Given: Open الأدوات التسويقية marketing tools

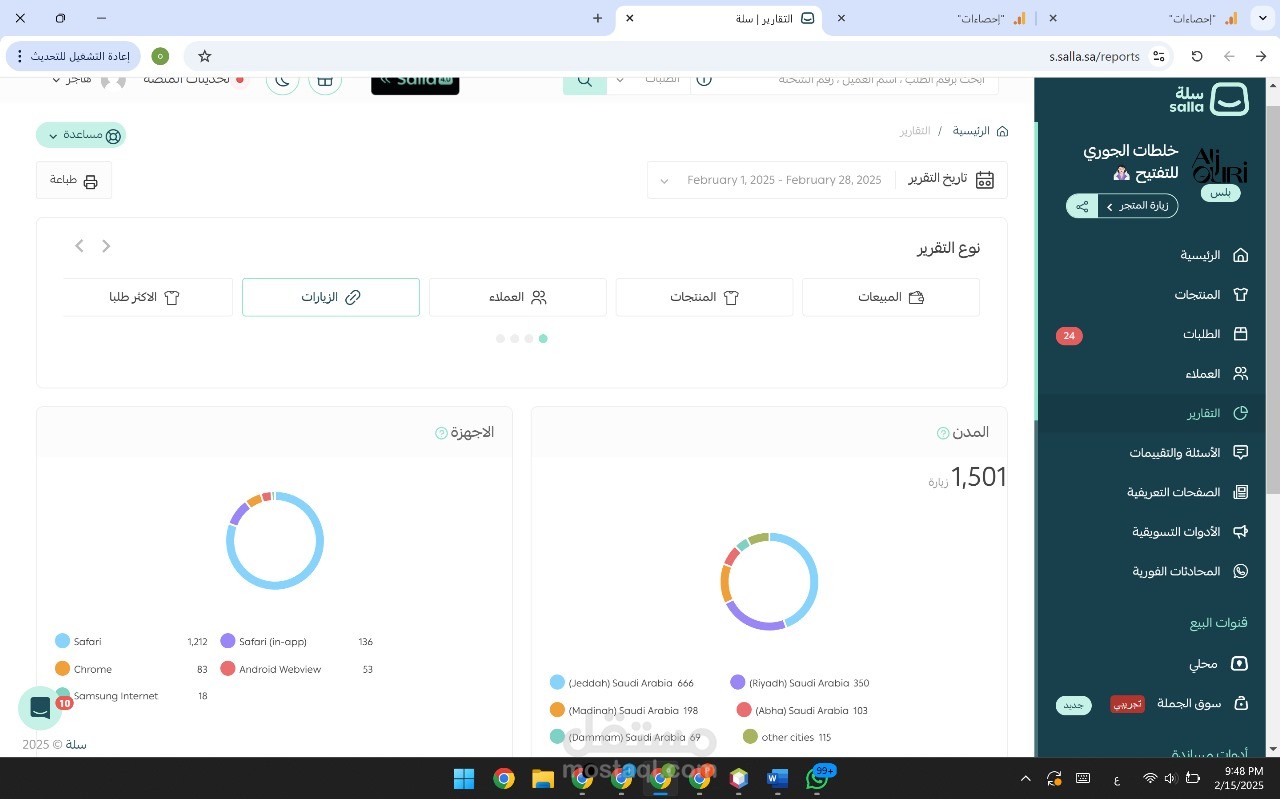Looking at the screenshot, I should (1190, 531).
